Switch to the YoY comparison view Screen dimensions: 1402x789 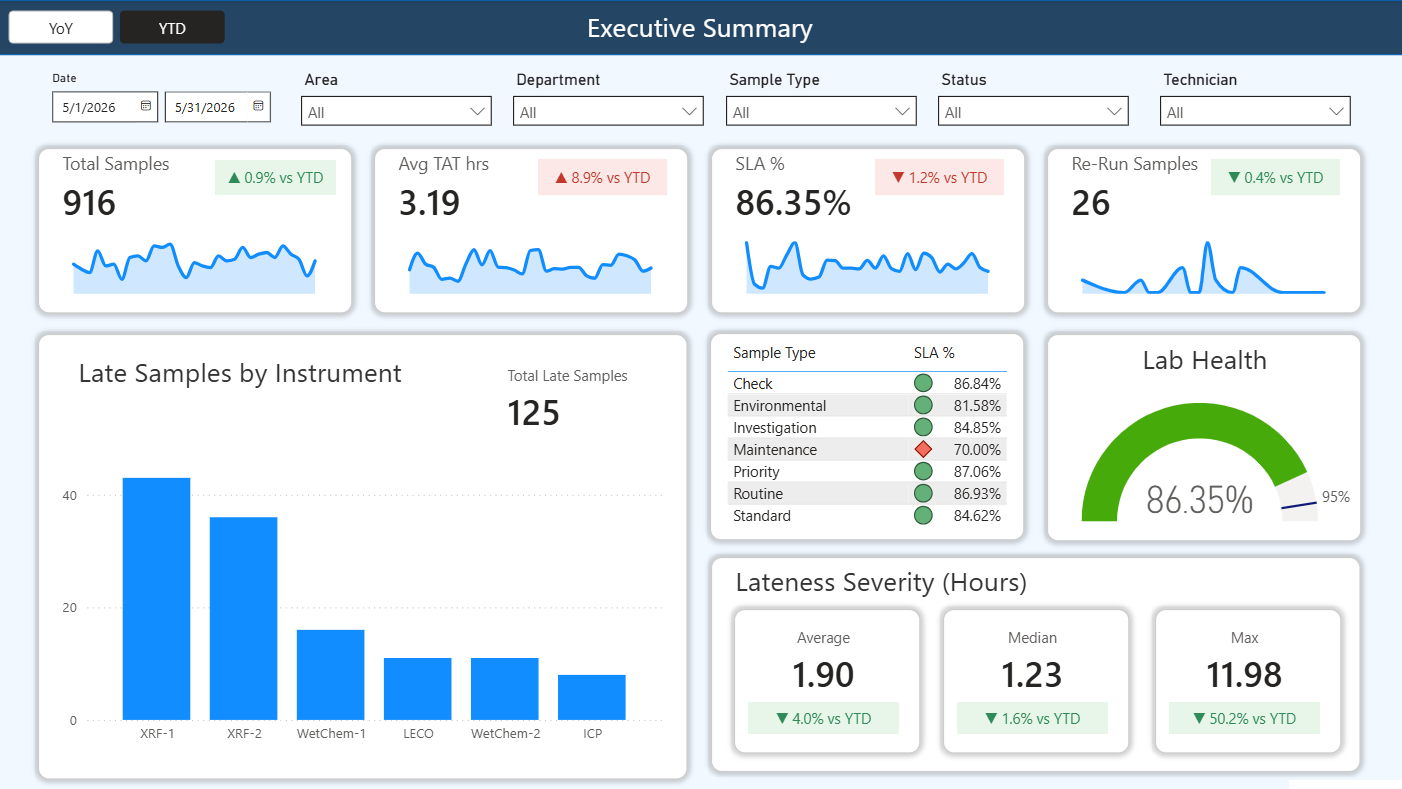61,28
